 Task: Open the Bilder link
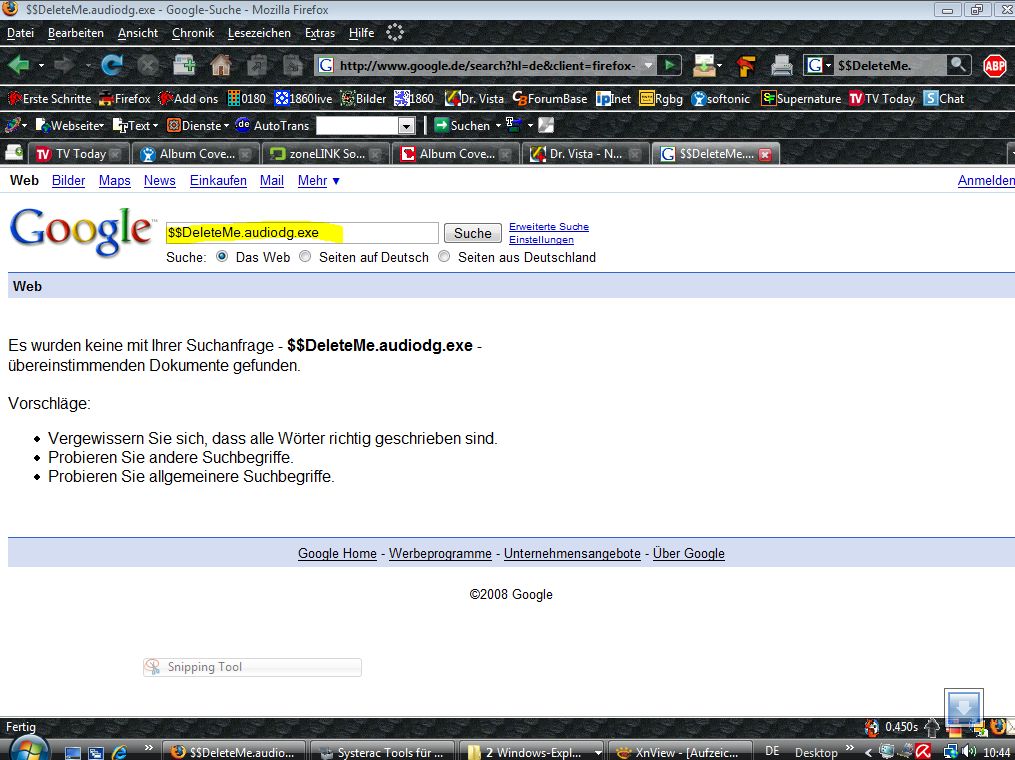coord(69,181)
